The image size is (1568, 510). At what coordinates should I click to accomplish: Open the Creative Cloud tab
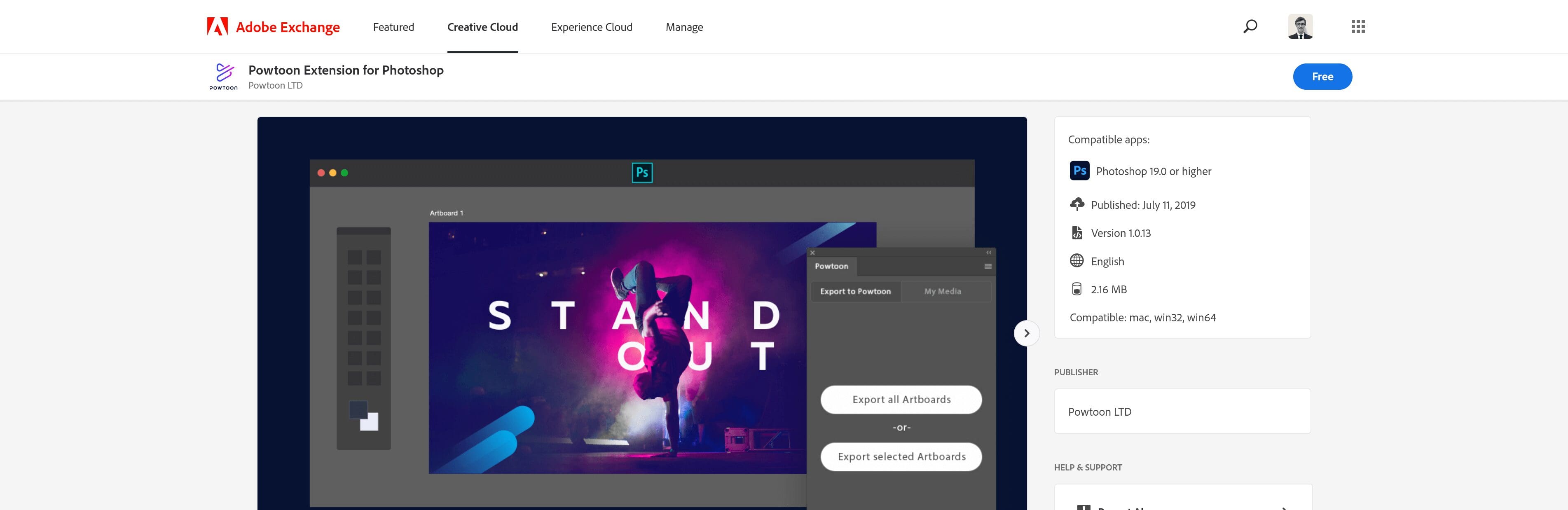coord(482,27)
